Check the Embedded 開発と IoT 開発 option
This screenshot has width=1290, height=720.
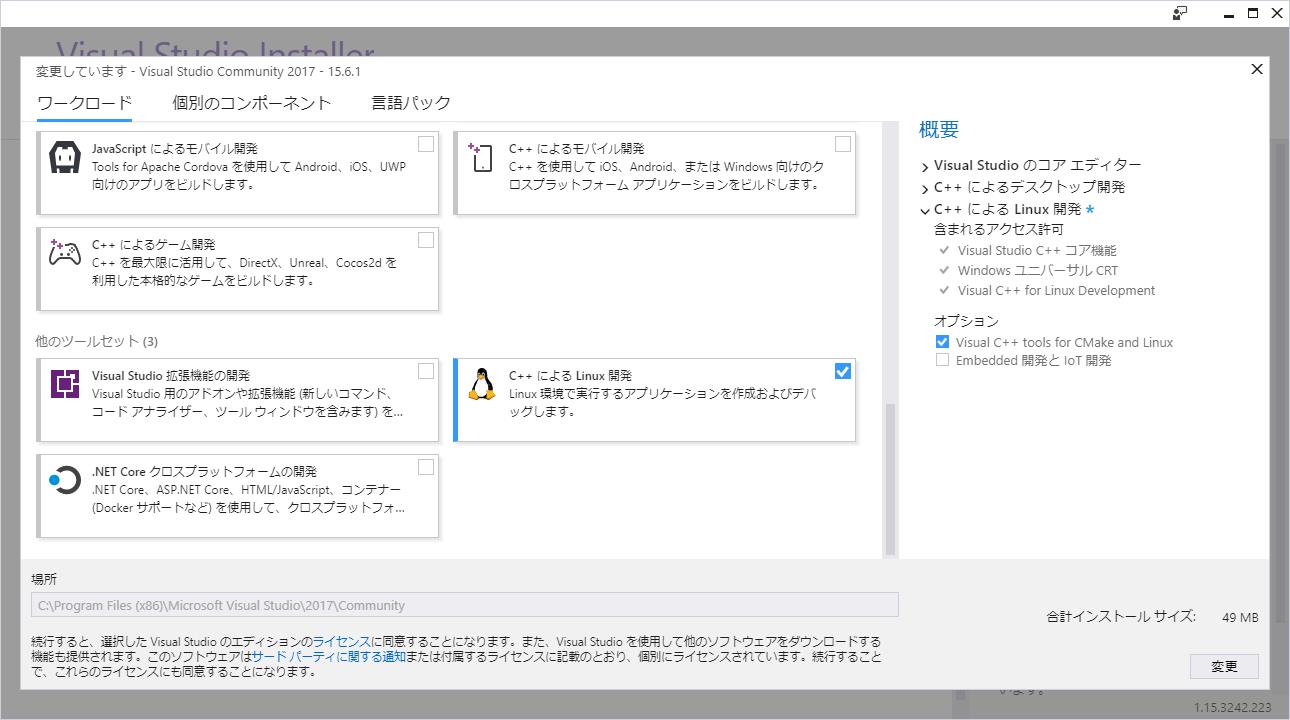pos(942,360)
